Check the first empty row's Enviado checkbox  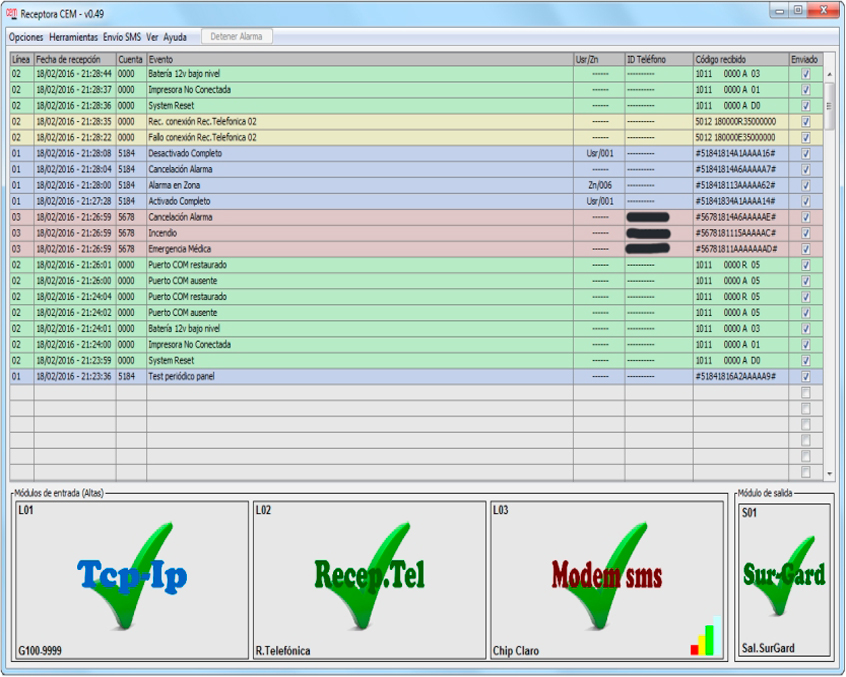click(806, 393)
